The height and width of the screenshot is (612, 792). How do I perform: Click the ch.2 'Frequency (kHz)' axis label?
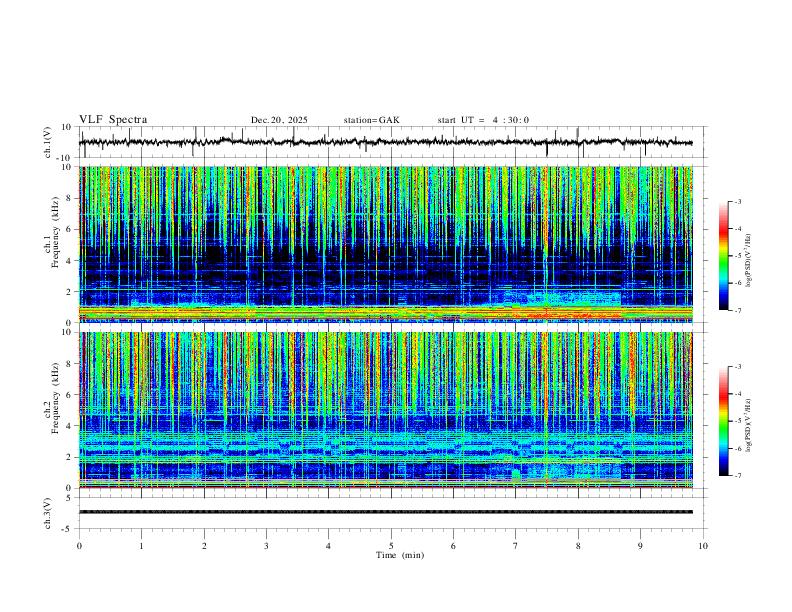pyautogui.click(x=55, y=398)
